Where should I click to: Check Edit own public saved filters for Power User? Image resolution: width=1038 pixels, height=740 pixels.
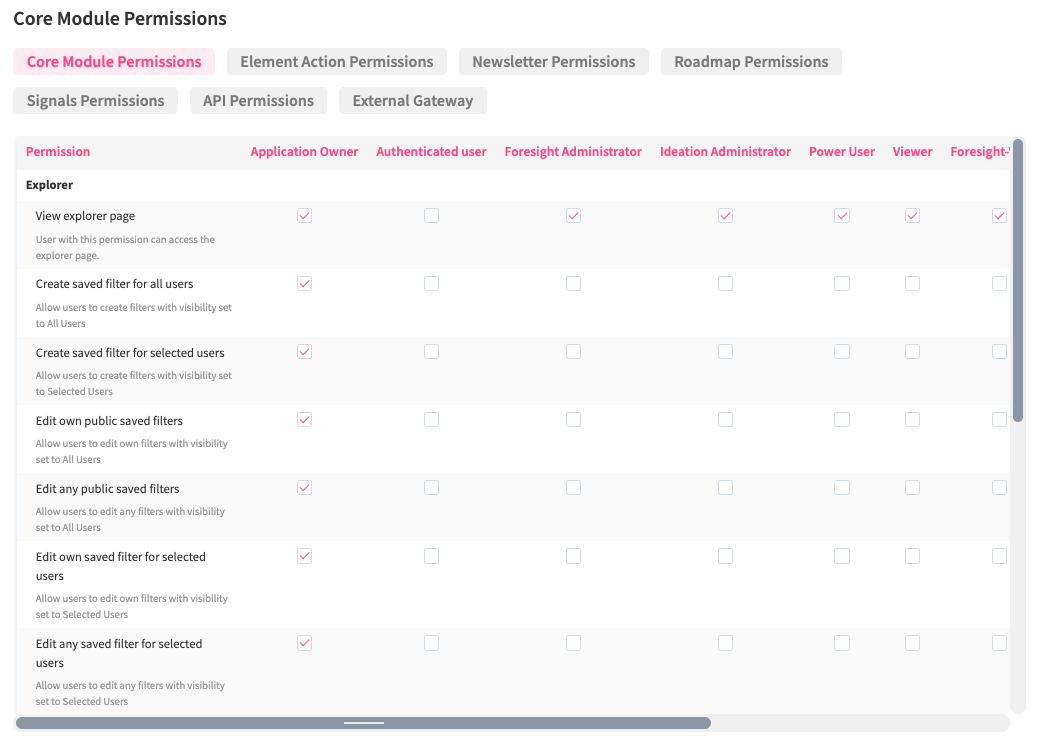(x=842, y=420)
